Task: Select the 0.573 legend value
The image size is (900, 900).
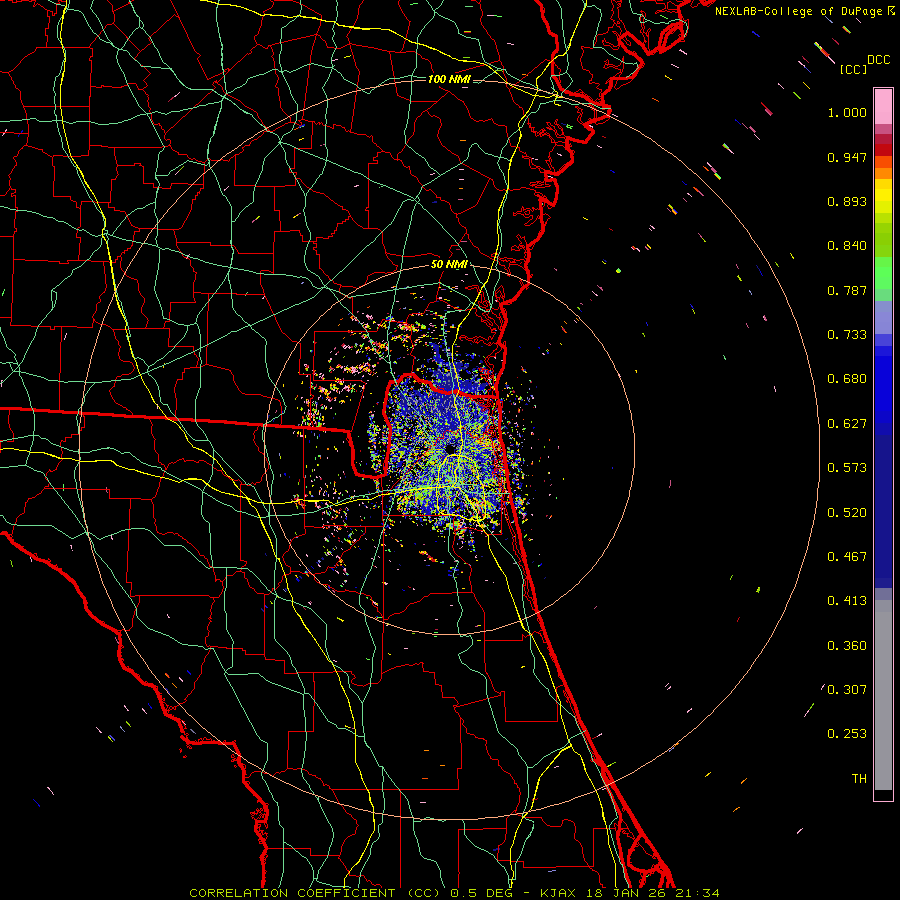Action: [847, 468]
